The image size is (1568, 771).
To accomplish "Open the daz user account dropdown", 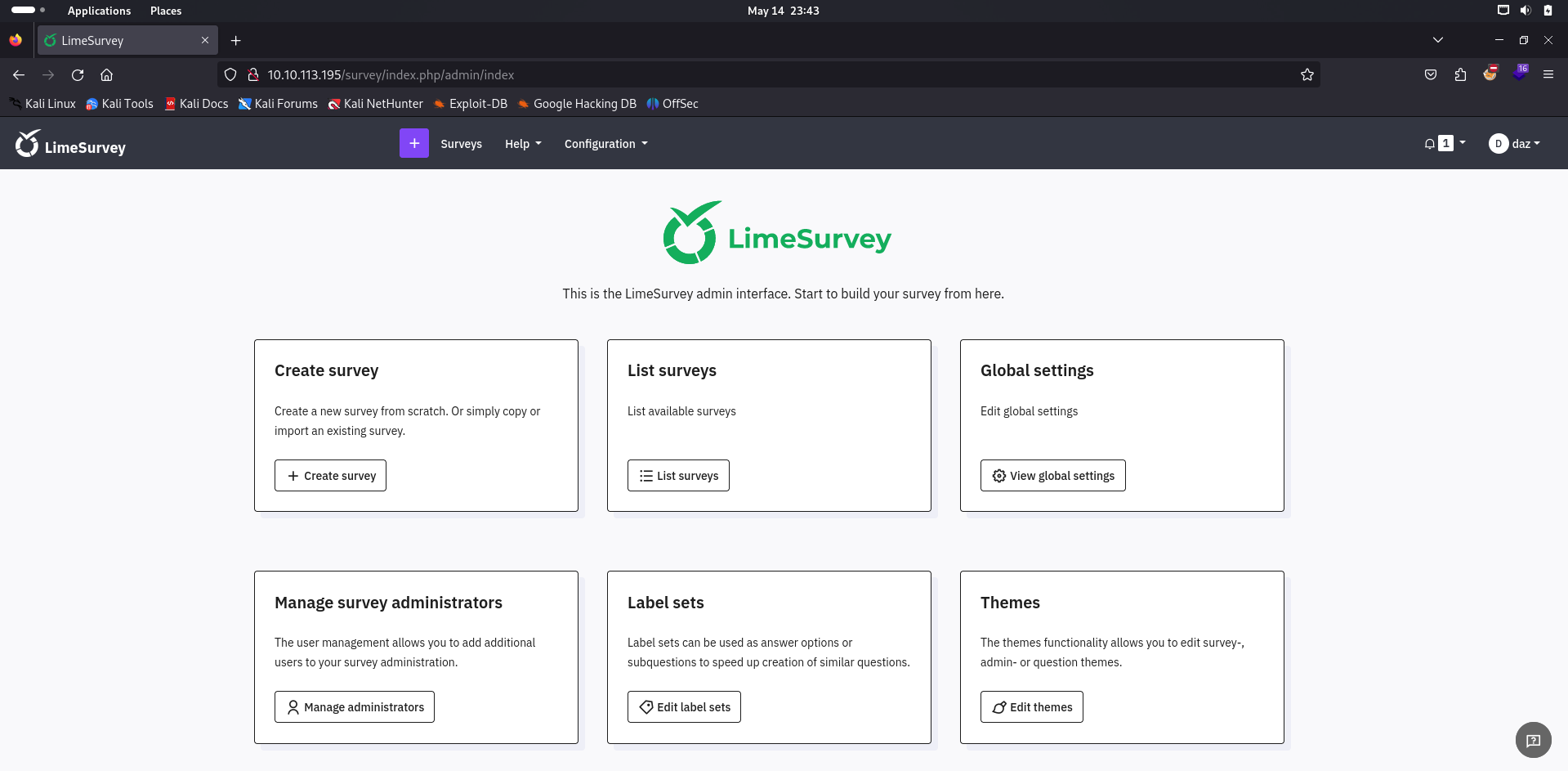I will click(x=1514, y=144).
